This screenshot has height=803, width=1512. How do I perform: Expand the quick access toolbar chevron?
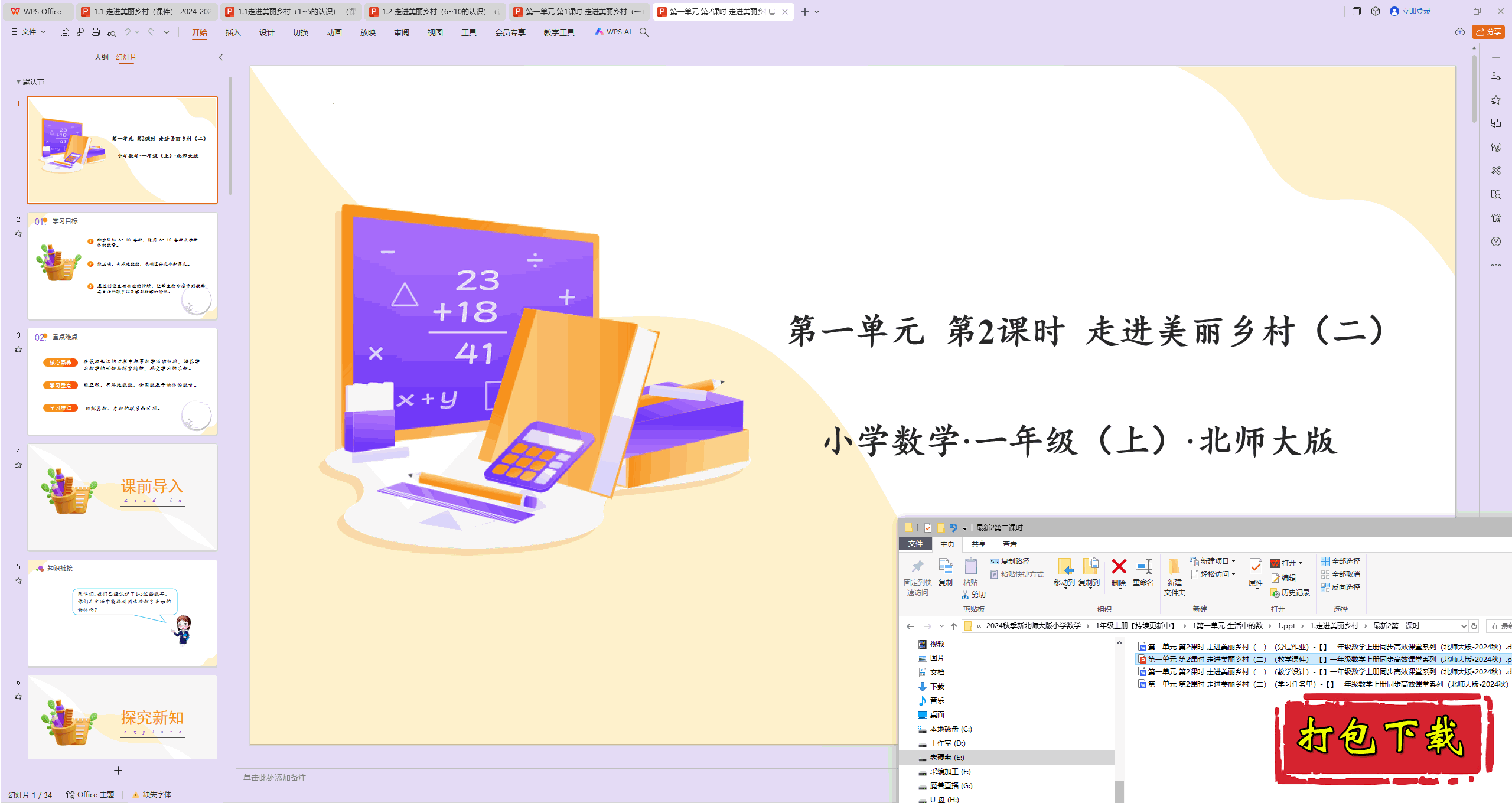[167, 32]
